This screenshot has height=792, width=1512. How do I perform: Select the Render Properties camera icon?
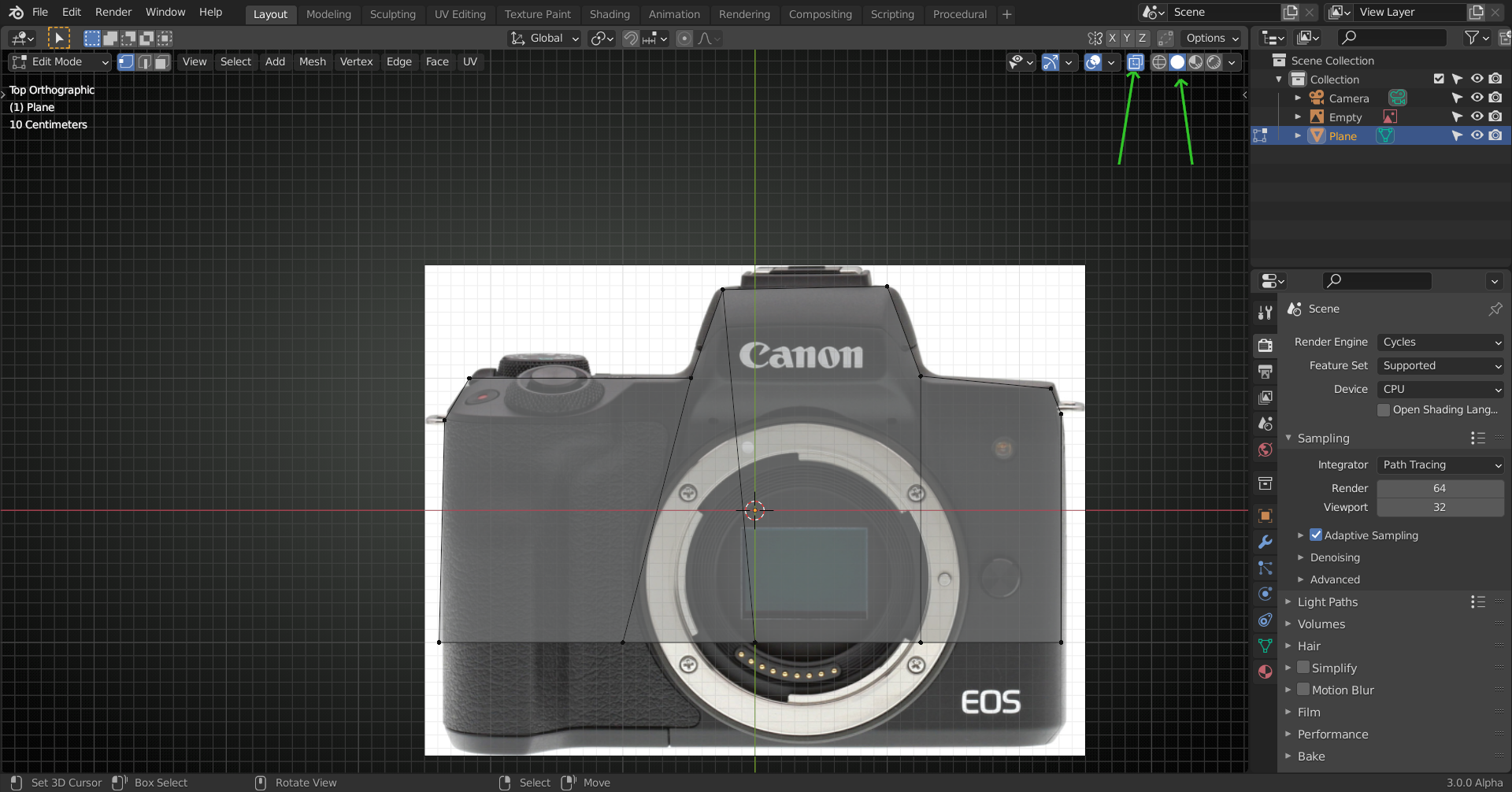1265,345
